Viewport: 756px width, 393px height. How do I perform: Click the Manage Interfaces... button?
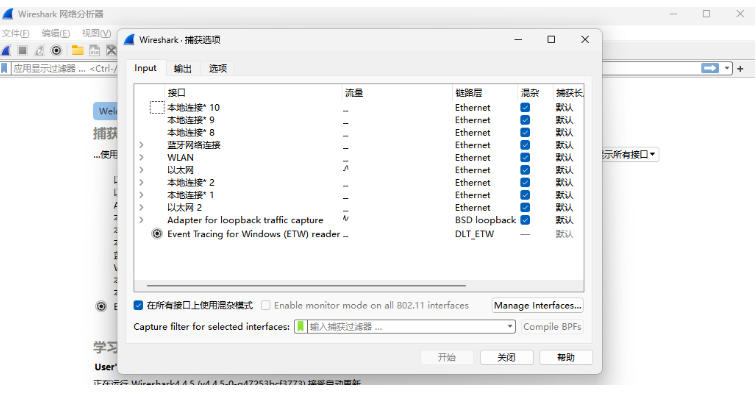(538, 306)
